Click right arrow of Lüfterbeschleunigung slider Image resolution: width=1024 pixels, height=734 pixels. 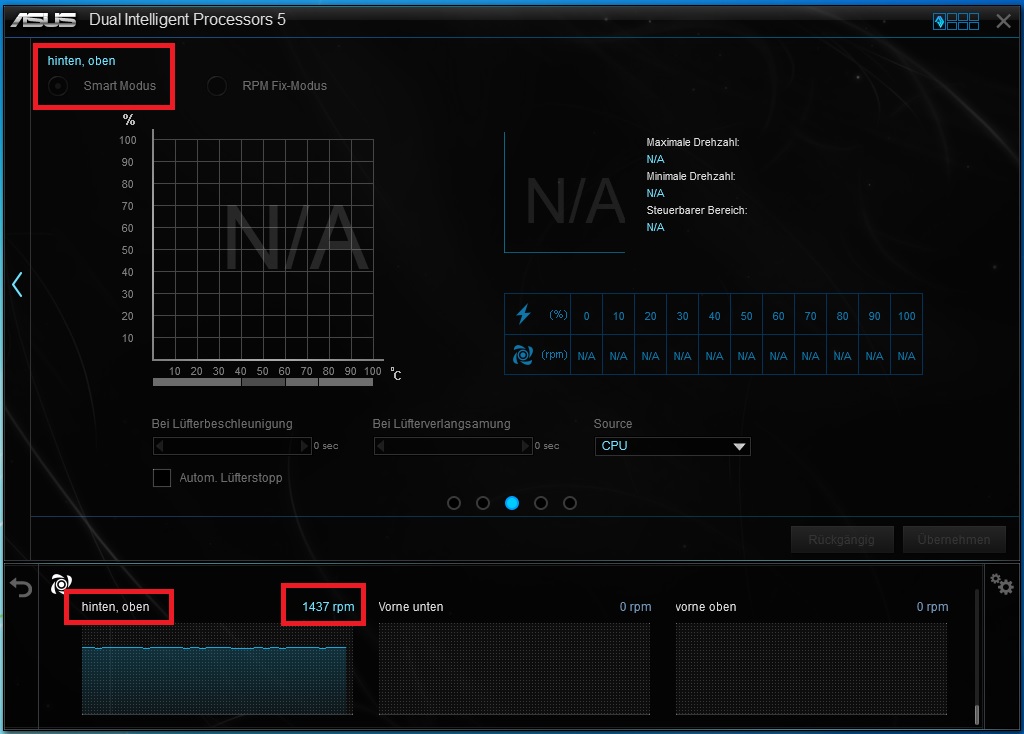[304, 446]
